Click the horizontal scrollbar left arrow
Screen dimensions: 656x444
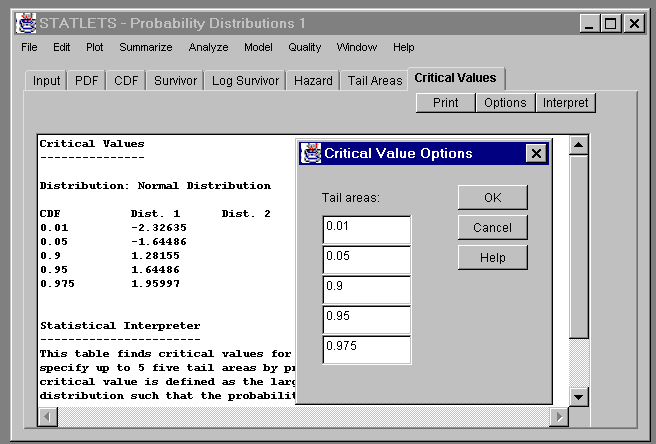pos(48,417)
